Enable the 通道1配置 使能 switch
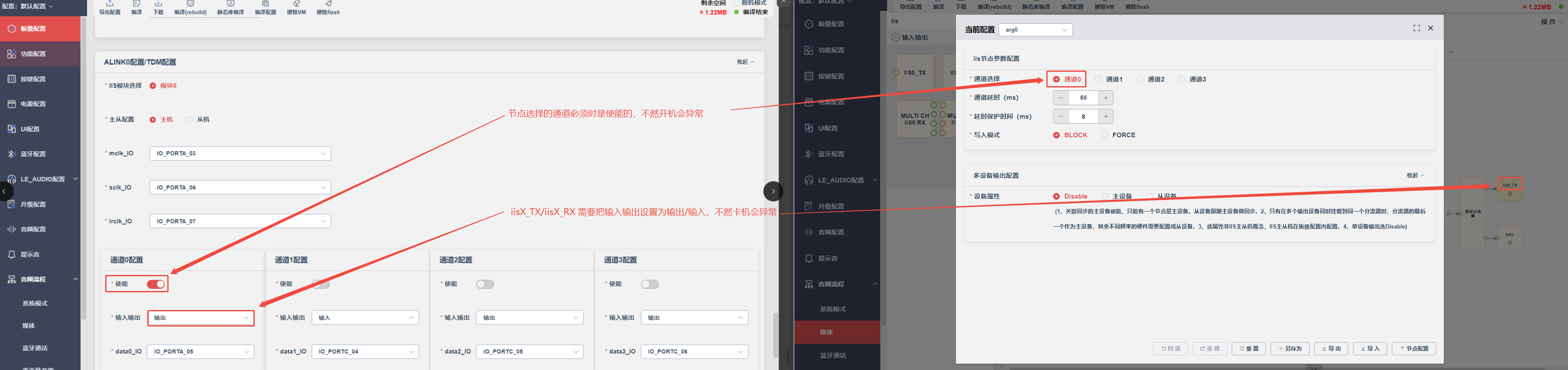The width and height of the screenshot is (1568, 370). (x=321, y=284)
